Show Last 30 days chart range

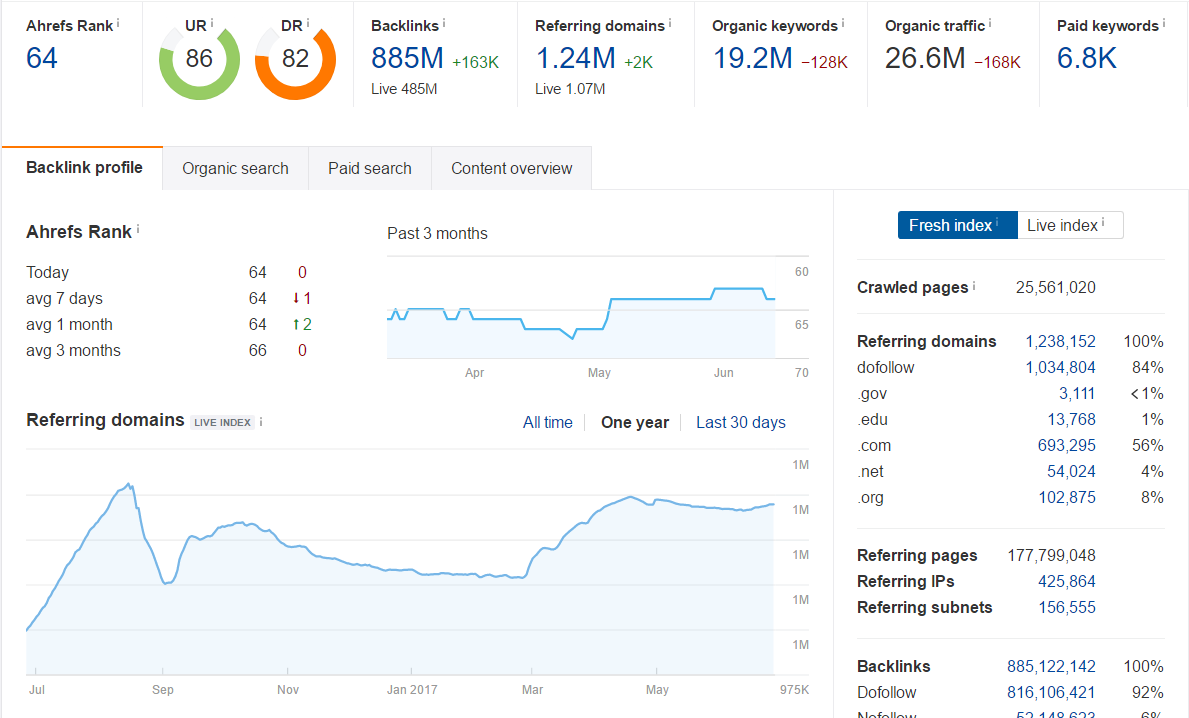[x=741, y=422]
